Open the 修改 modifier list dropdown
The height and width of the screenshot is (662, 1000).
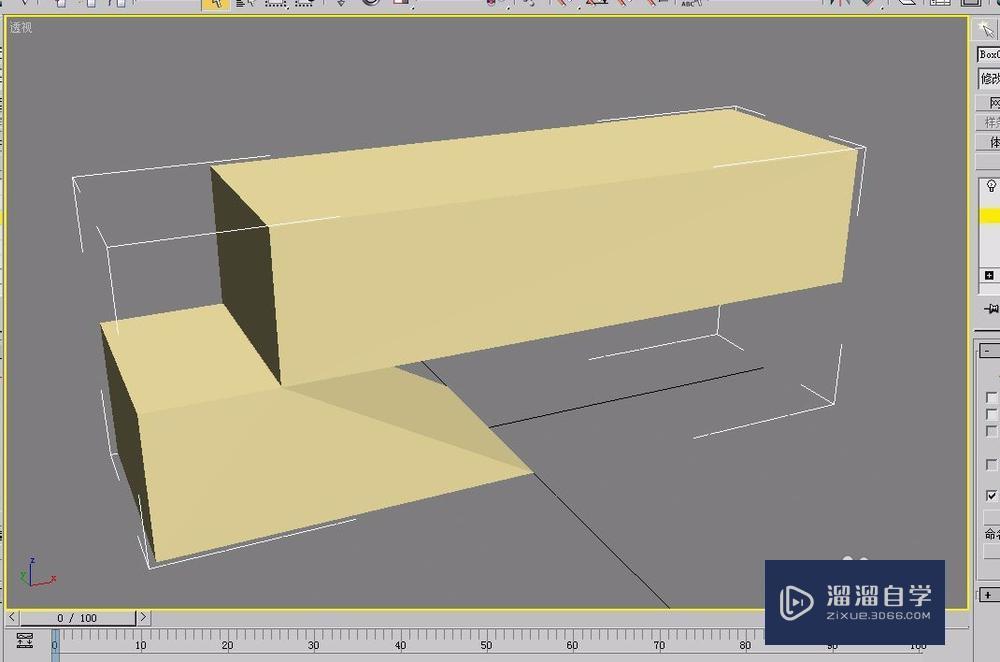click(989, 78)
